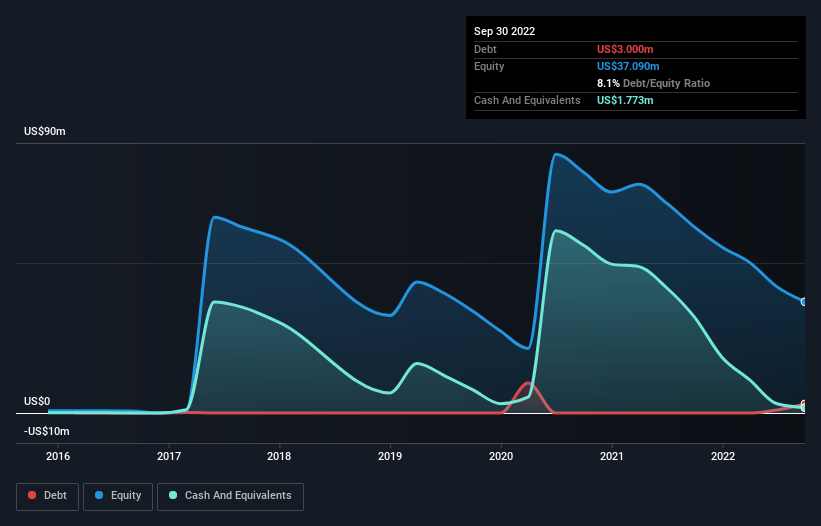
Task: Toggle the Debt series legend button
Action: click(48, 496)
